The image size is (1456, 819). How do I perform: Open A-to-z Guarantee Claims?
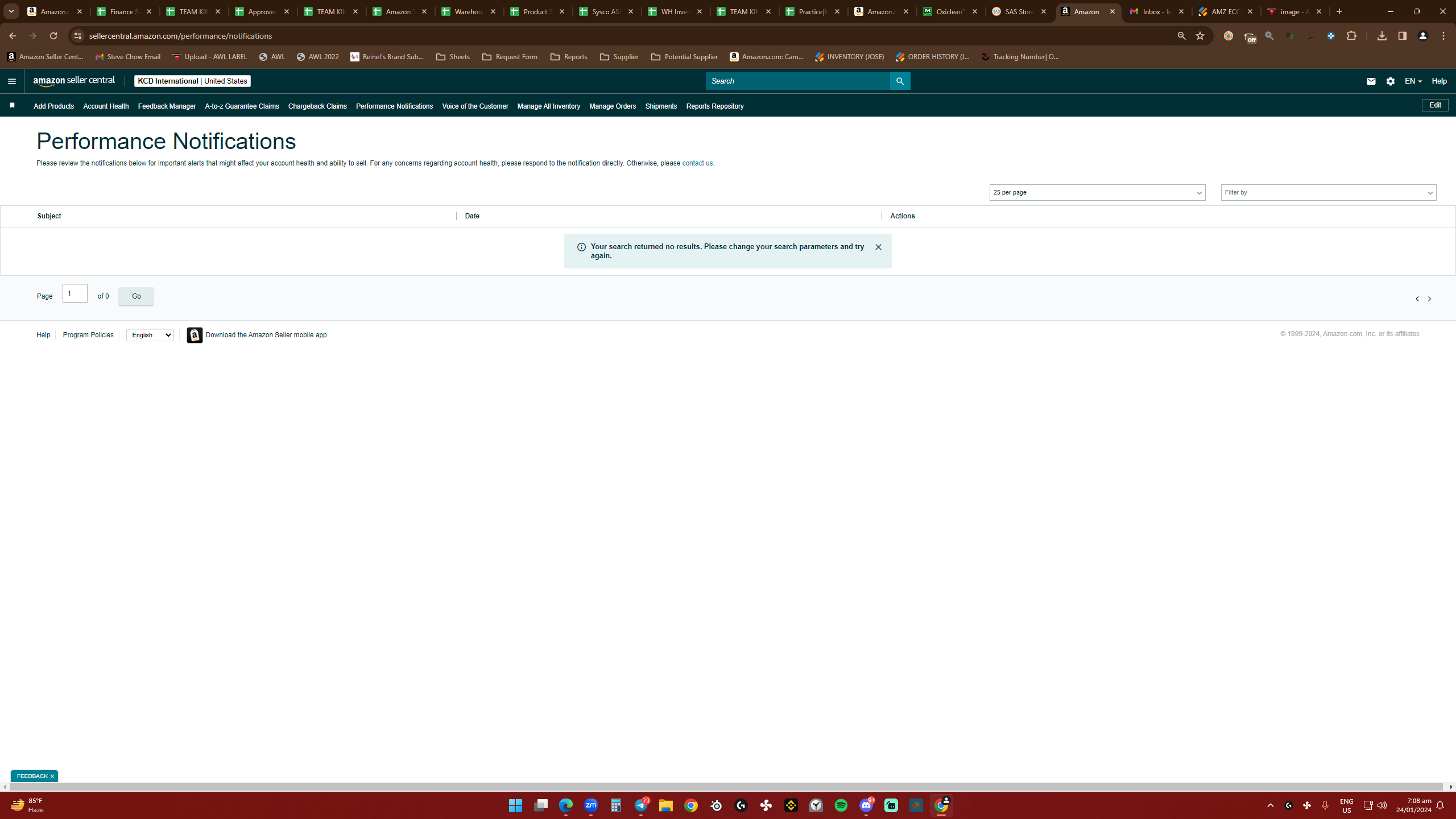[242, 106]
